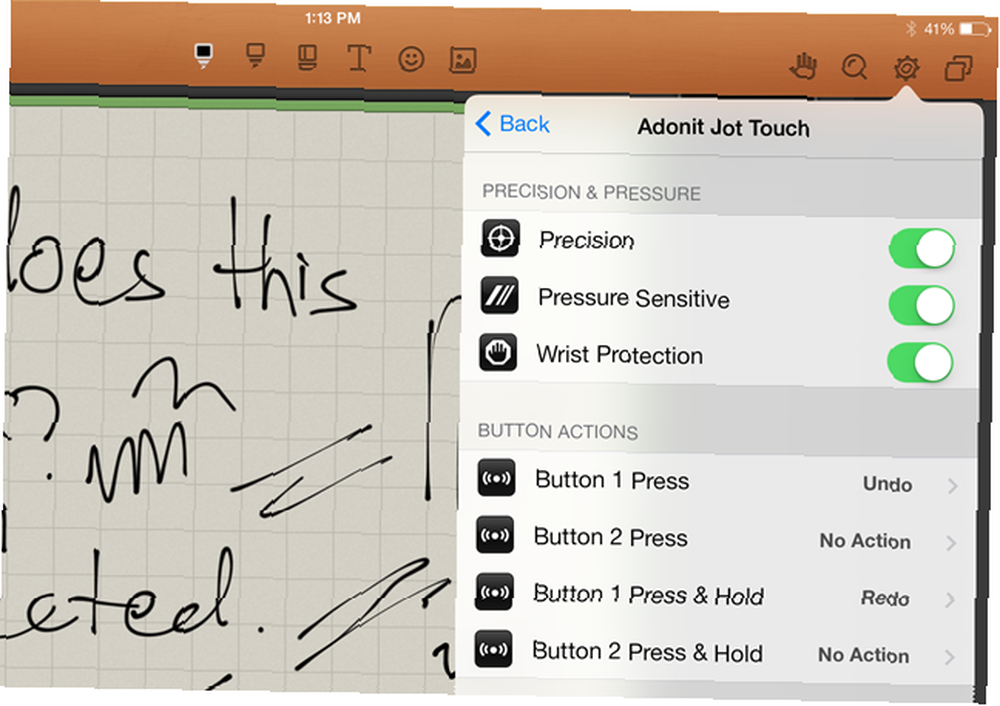The height and width of the screenshot is (706, 1000).
Task: Open the Button 1 Press & Hold row
Action: (x=716, y=596)
